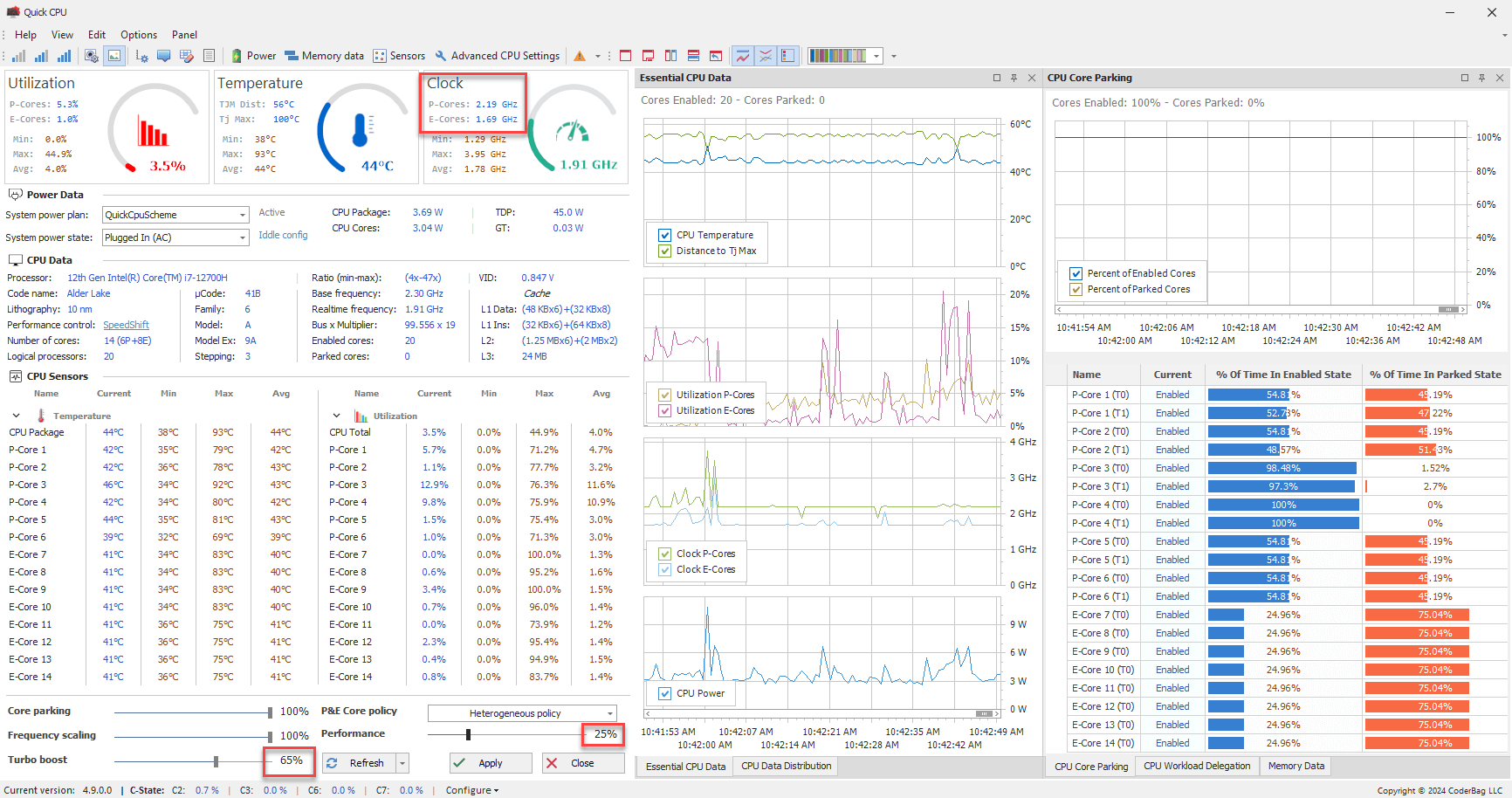
Task: Click the orange warning triangle icon
Action: (580, 56)
